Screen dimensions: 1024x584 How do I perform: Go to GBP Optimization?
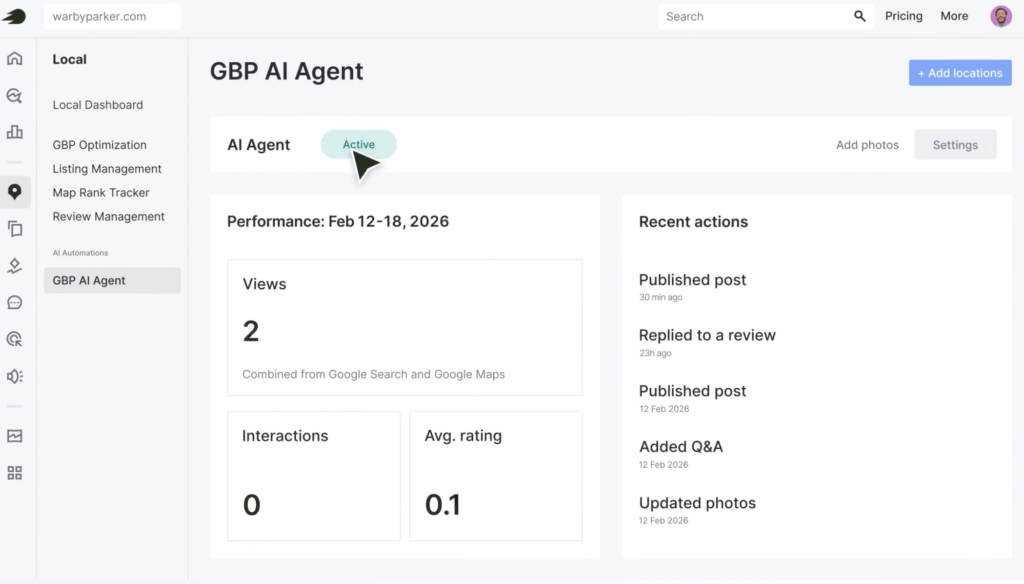pyautogui.click(x=99, y=145)
